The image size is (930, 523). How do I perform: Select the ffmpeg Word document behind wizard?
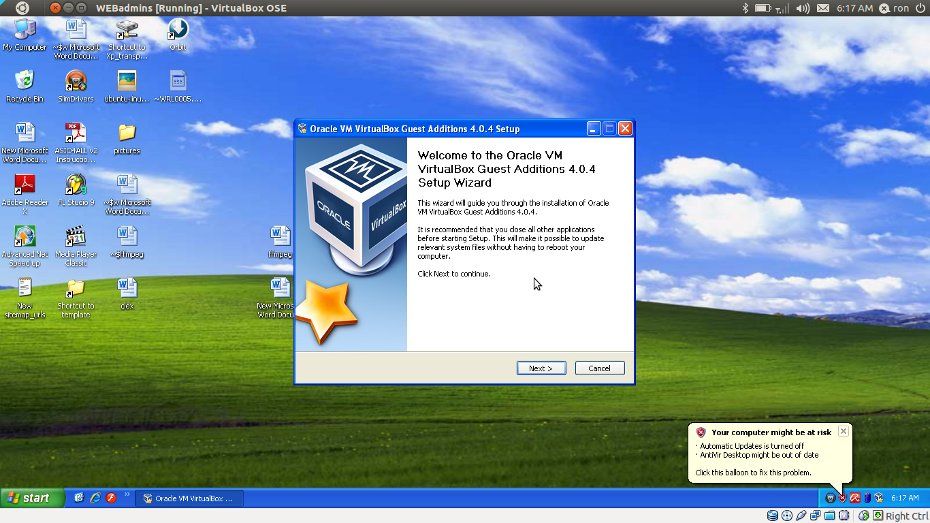pyautogui.click(x=280, y=242)
